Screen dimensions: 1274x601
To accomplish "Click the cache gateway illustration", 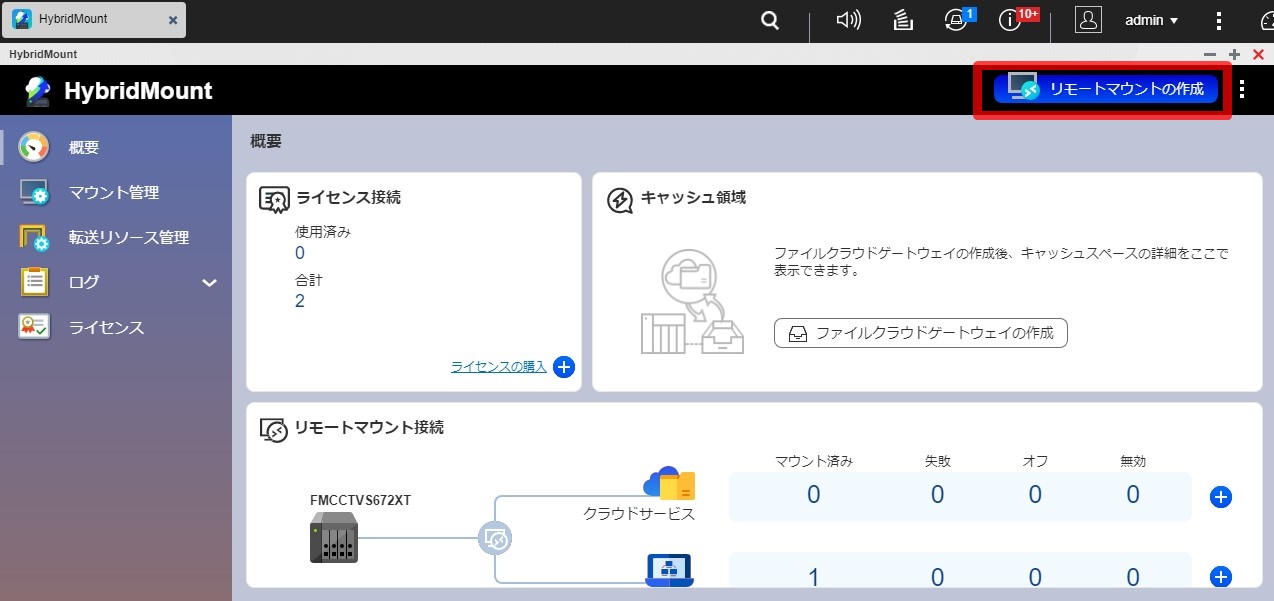I will coord(693,302).
